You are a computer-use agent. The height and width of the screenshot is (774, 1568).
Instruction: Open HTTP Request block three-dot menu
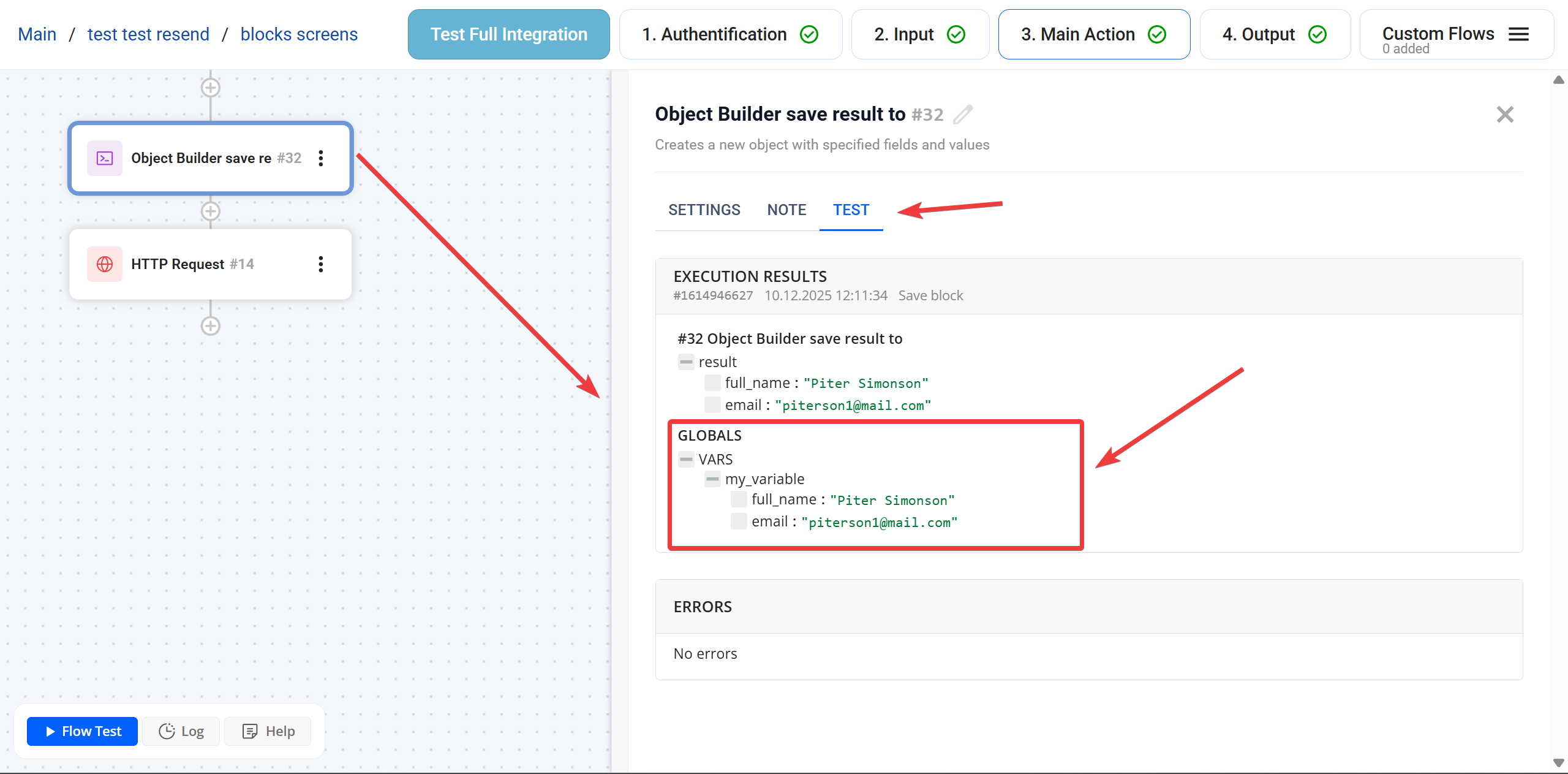320,264
